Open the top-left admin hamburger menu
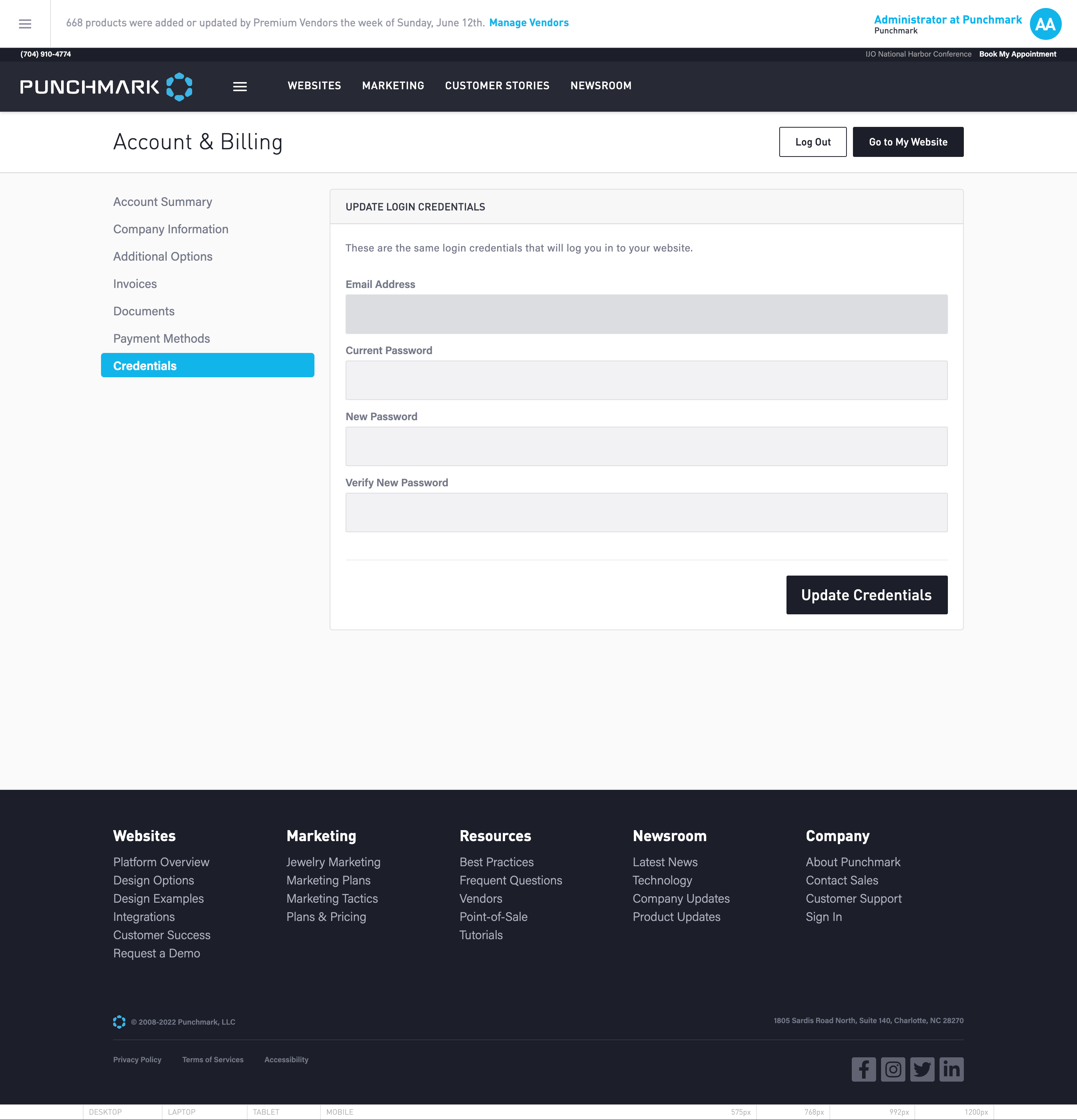 (x=25, y=24)
